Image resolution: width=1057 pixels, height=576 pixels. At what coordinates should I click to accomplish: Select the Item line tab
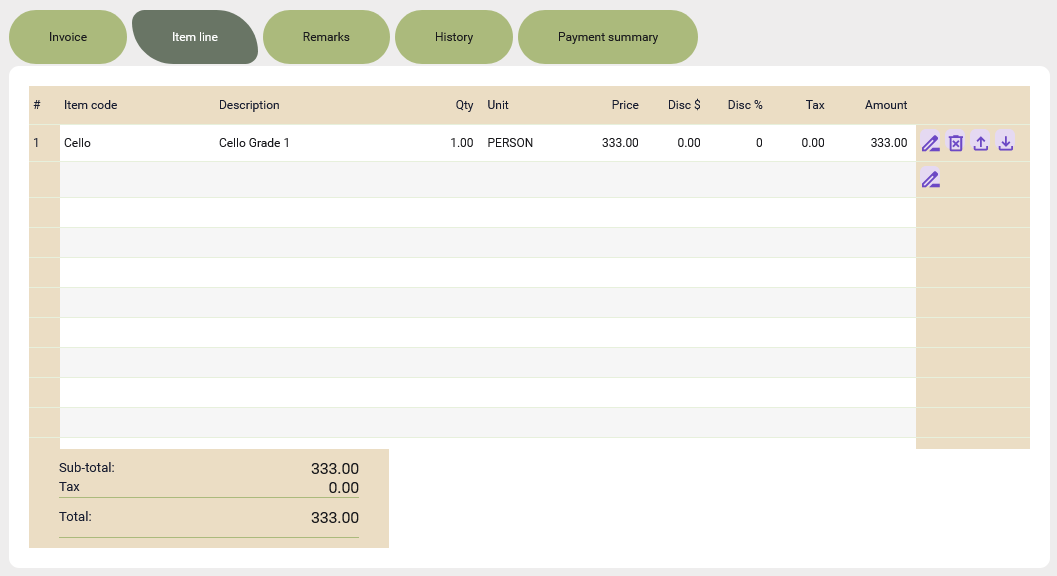pyautogui.click(x=195, y=37)
